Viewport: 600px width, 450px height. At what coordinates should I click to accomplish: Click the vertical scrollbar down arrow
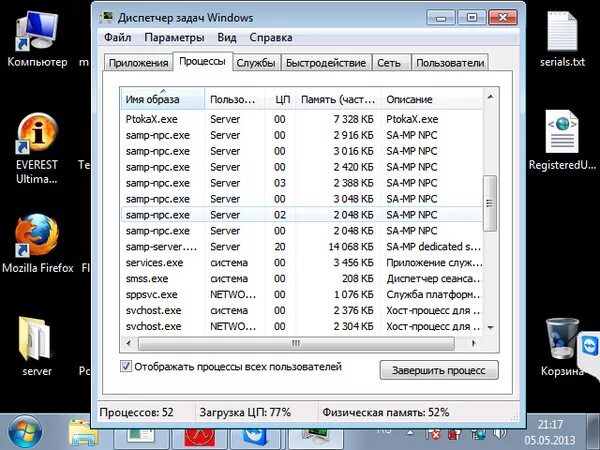[x=490, y=328]
